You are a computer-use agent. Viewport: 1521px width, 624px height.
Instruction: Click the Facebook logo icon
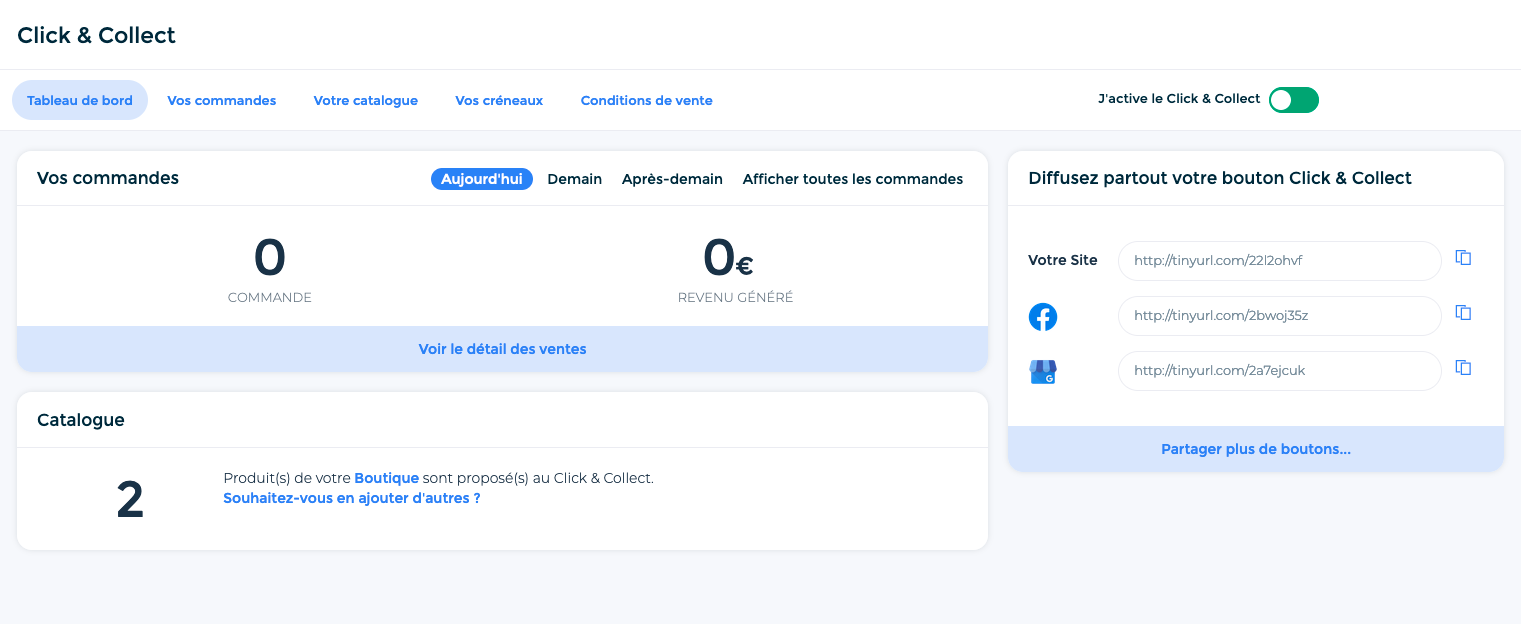point(1043,317)
